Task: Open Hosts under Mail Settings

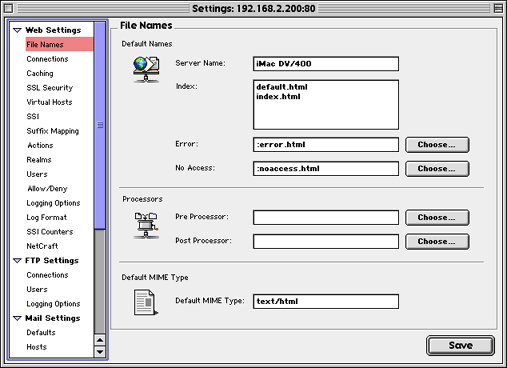Action: 37,347
